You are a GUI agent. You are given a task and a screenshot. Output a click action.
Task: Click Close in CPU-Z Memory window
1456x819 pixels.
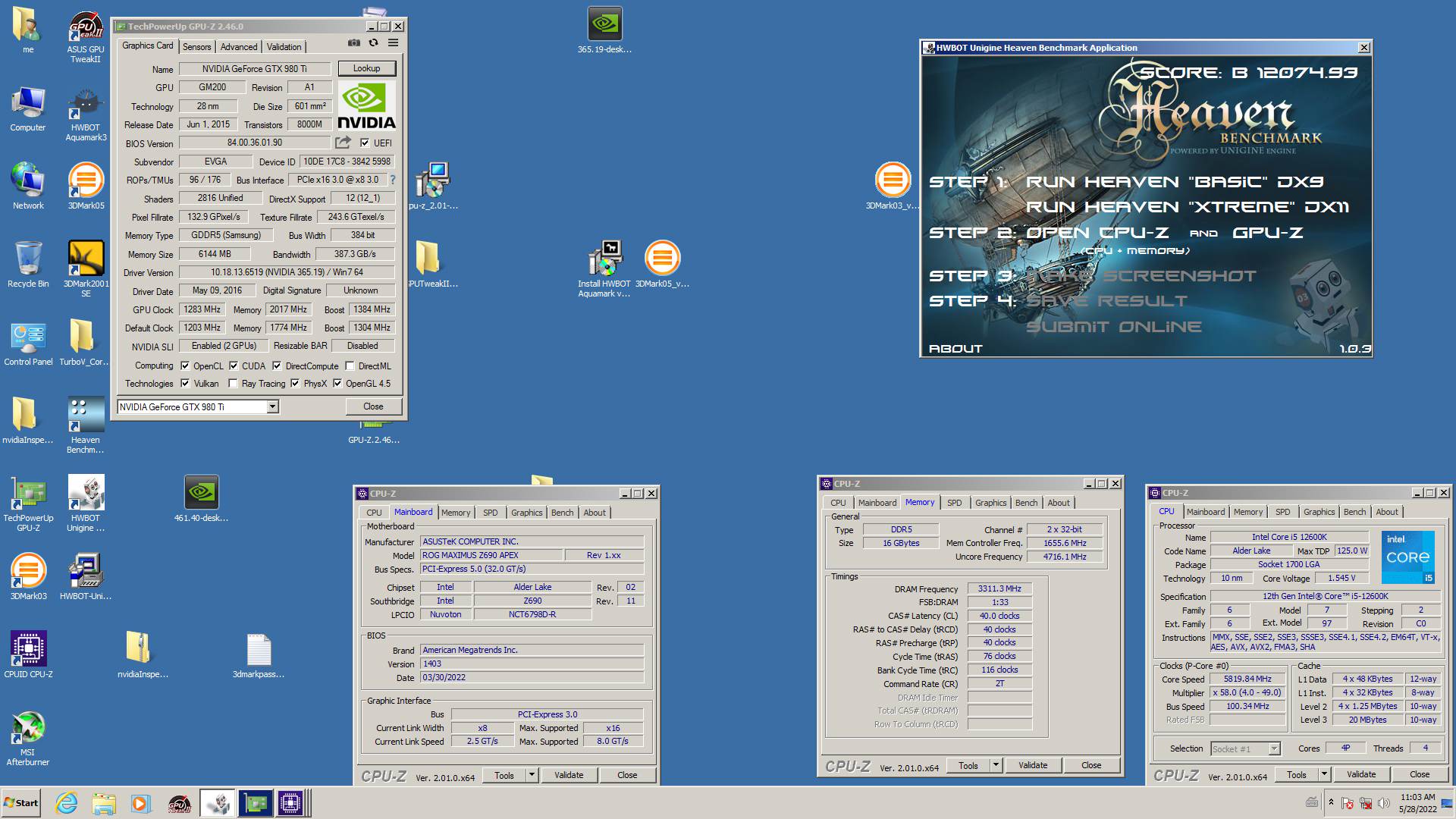(1091, 765)
